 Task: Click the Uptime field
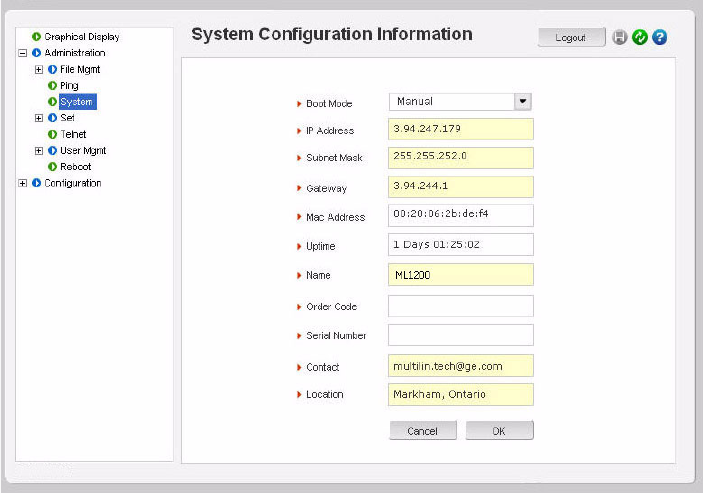click(461, 245)
